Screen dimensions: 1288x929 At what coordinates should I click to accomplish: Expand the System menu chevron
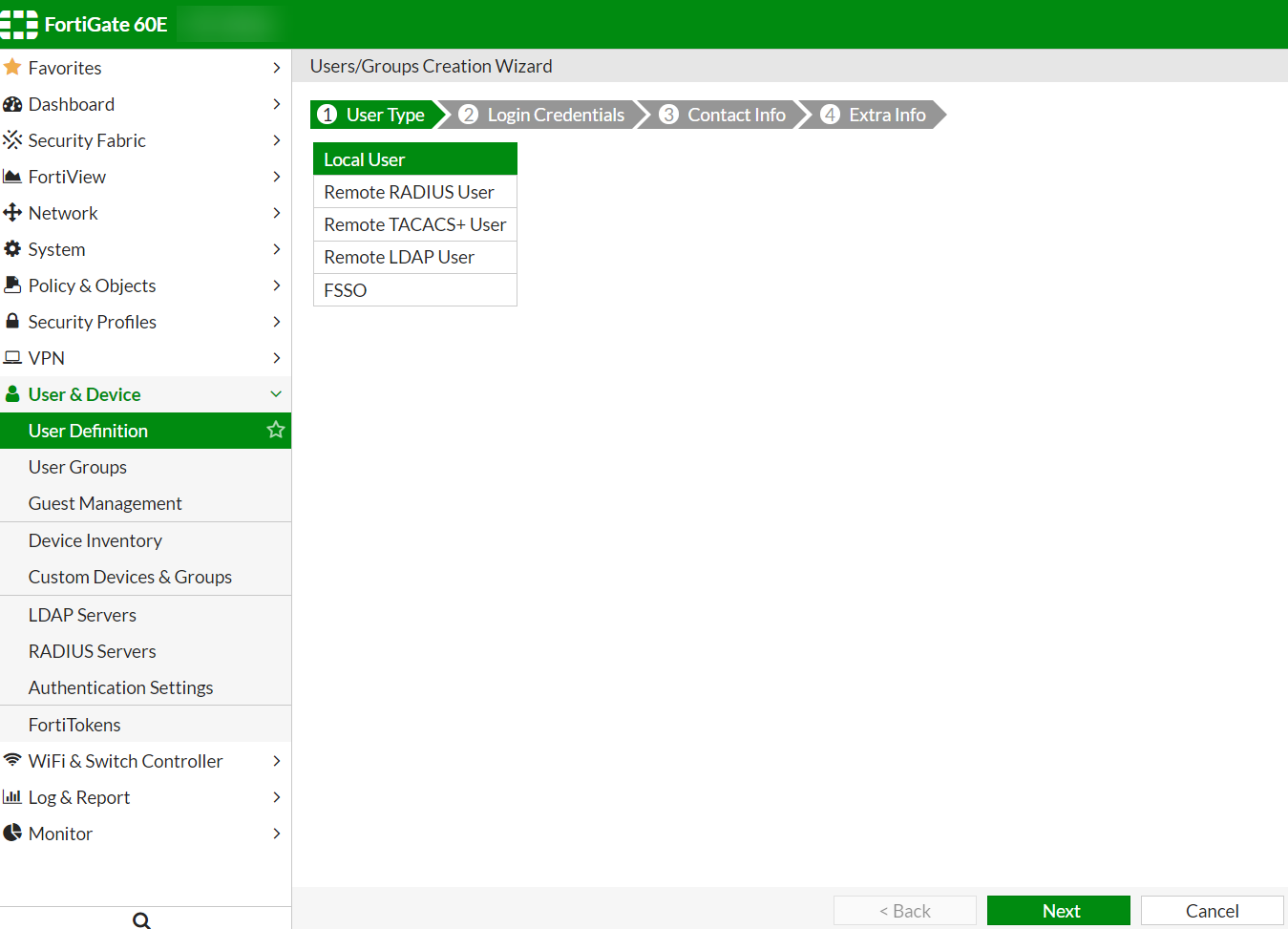click(277, 249)
